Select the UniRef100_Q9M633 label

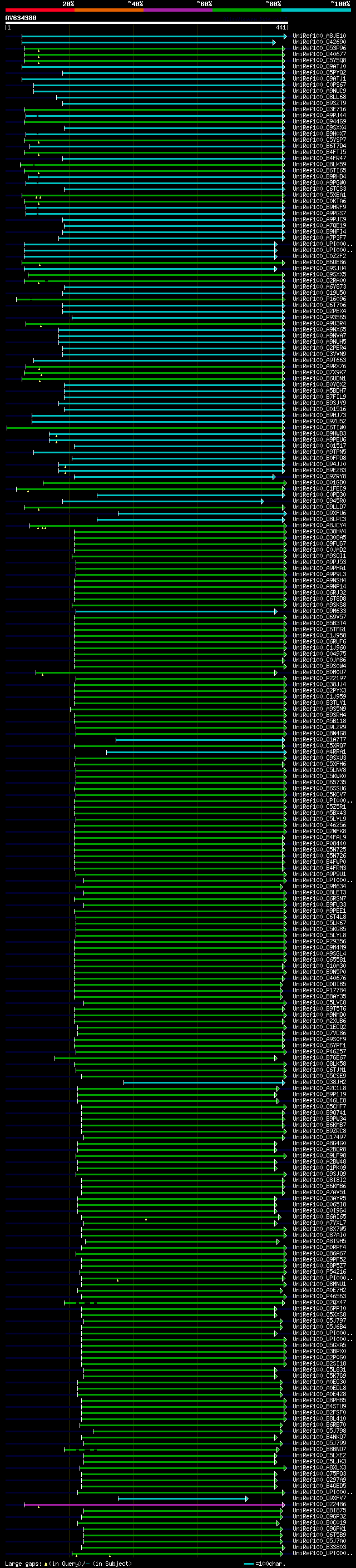coord(319,611)
